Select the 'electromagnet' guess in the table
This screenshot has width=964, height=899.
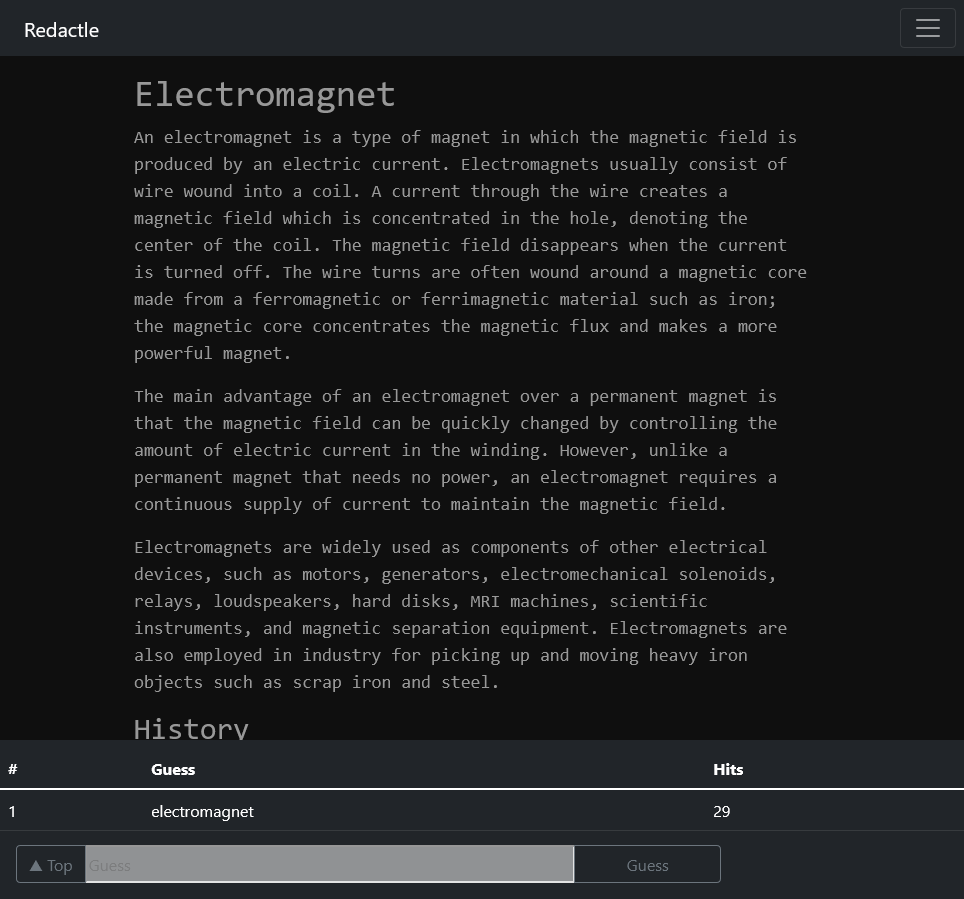point(202,811)
